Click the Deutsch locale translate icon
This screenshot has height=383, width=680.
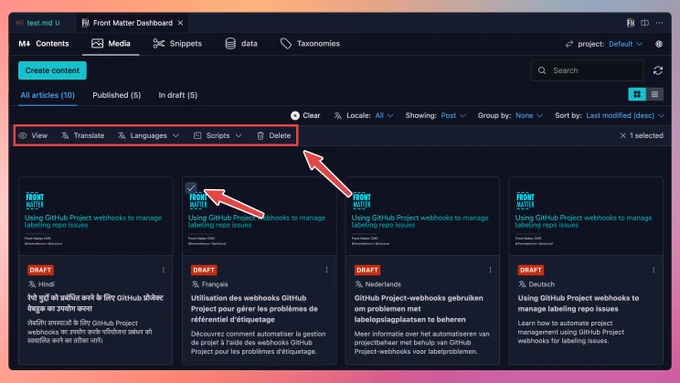pos(522,285)
